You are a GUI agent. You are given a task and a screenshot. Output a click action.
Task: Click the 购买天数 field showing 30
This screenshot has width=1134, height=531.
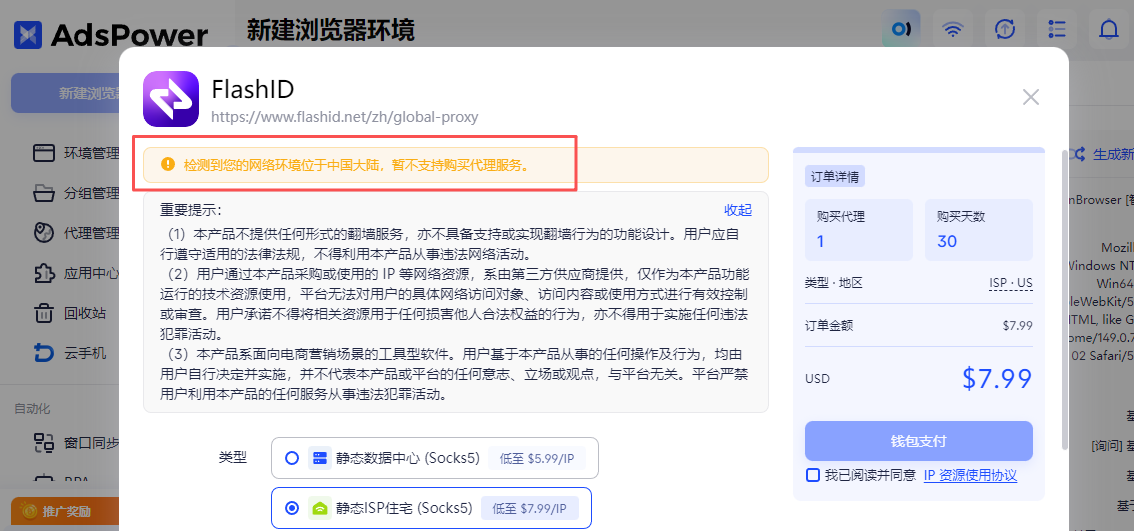(979, 229)
